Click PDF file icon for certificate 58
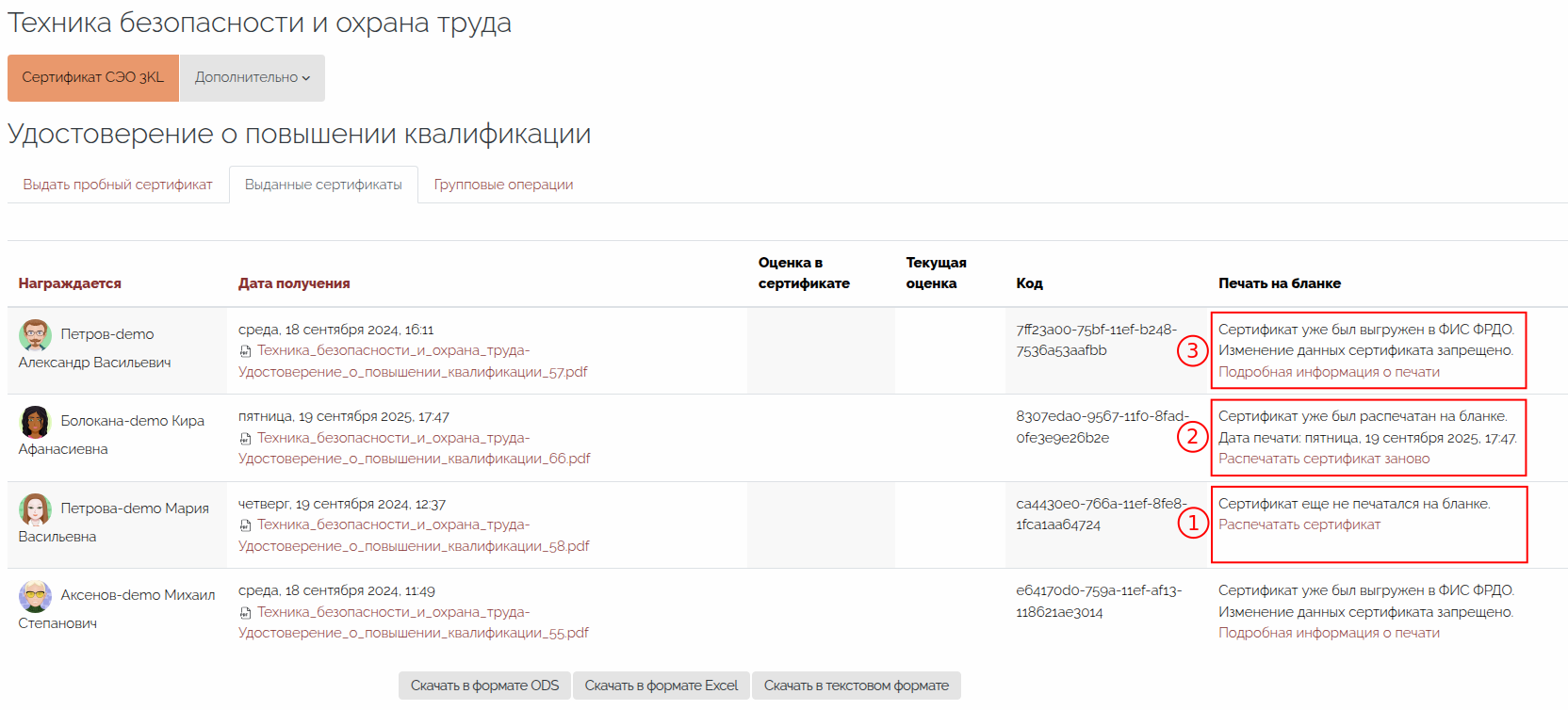The image size is (1568, 710). 245,525
